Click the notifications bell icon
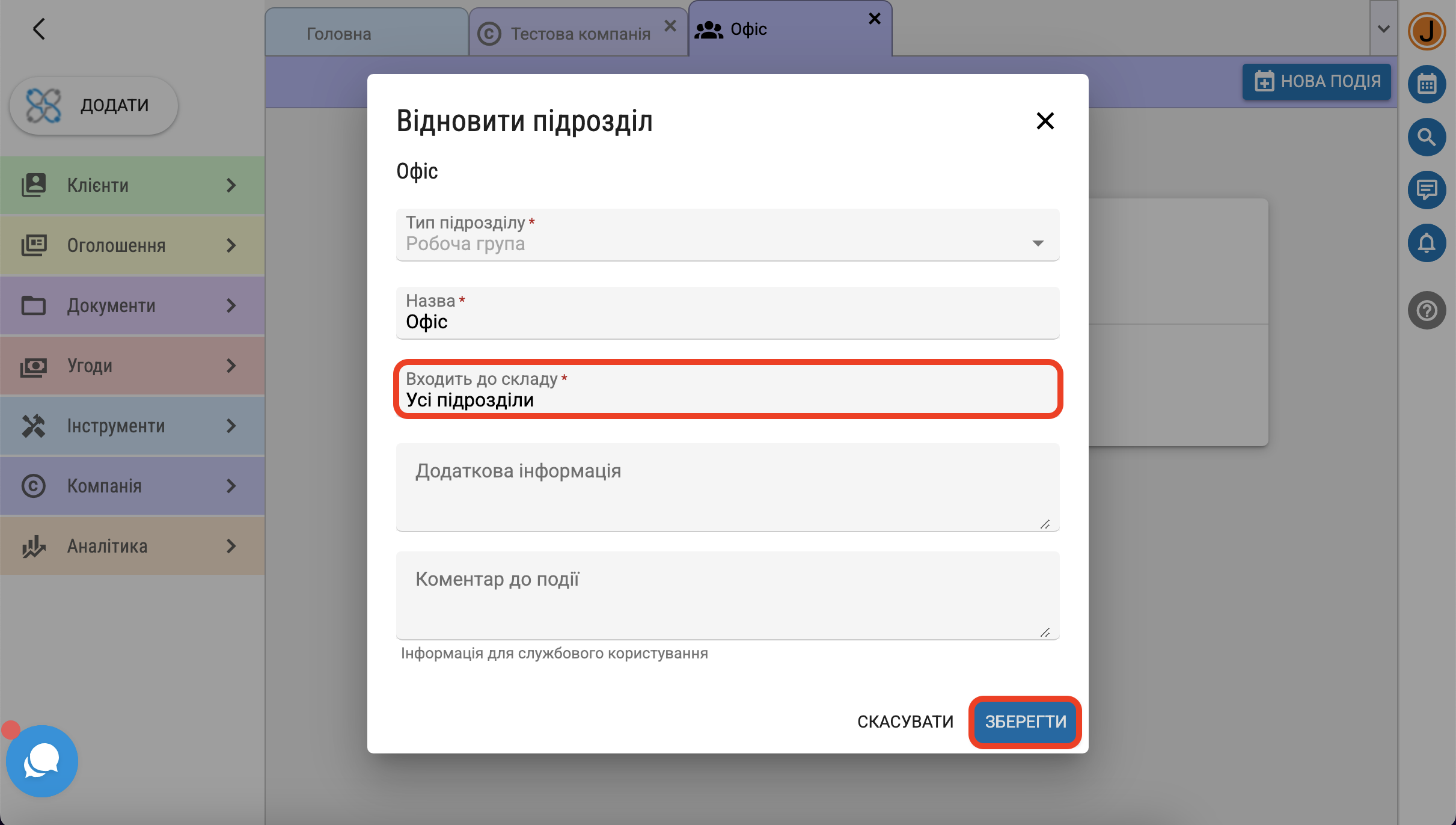This screenshot has width=1456, height=825. (x=1427, y=243)
